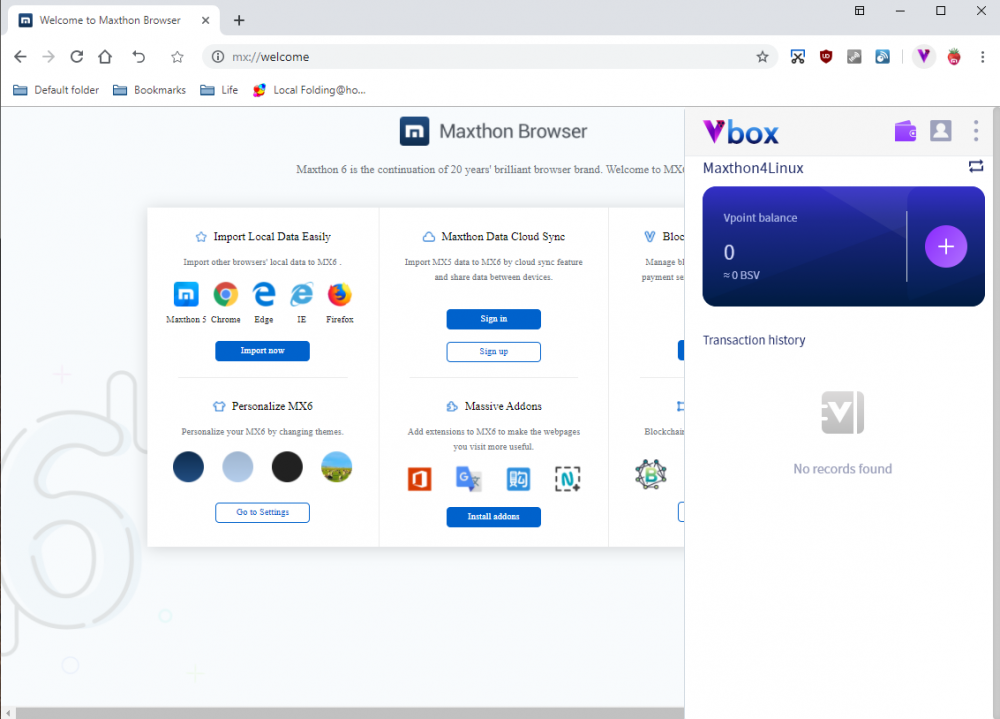1000x719 pixels.
Task: Bookmark this page with the address bar star
Action: coord(762,57)
